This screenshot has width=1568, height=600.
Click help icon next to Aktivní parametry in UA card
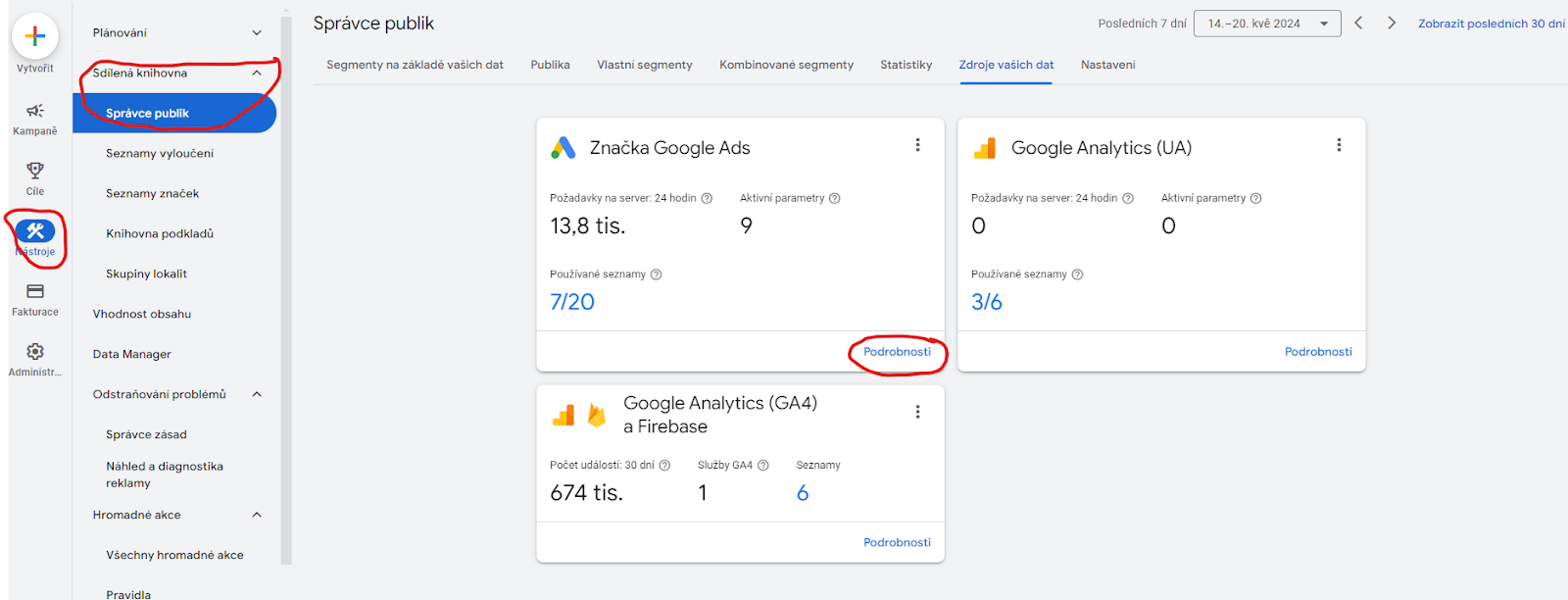(1256, 198)
